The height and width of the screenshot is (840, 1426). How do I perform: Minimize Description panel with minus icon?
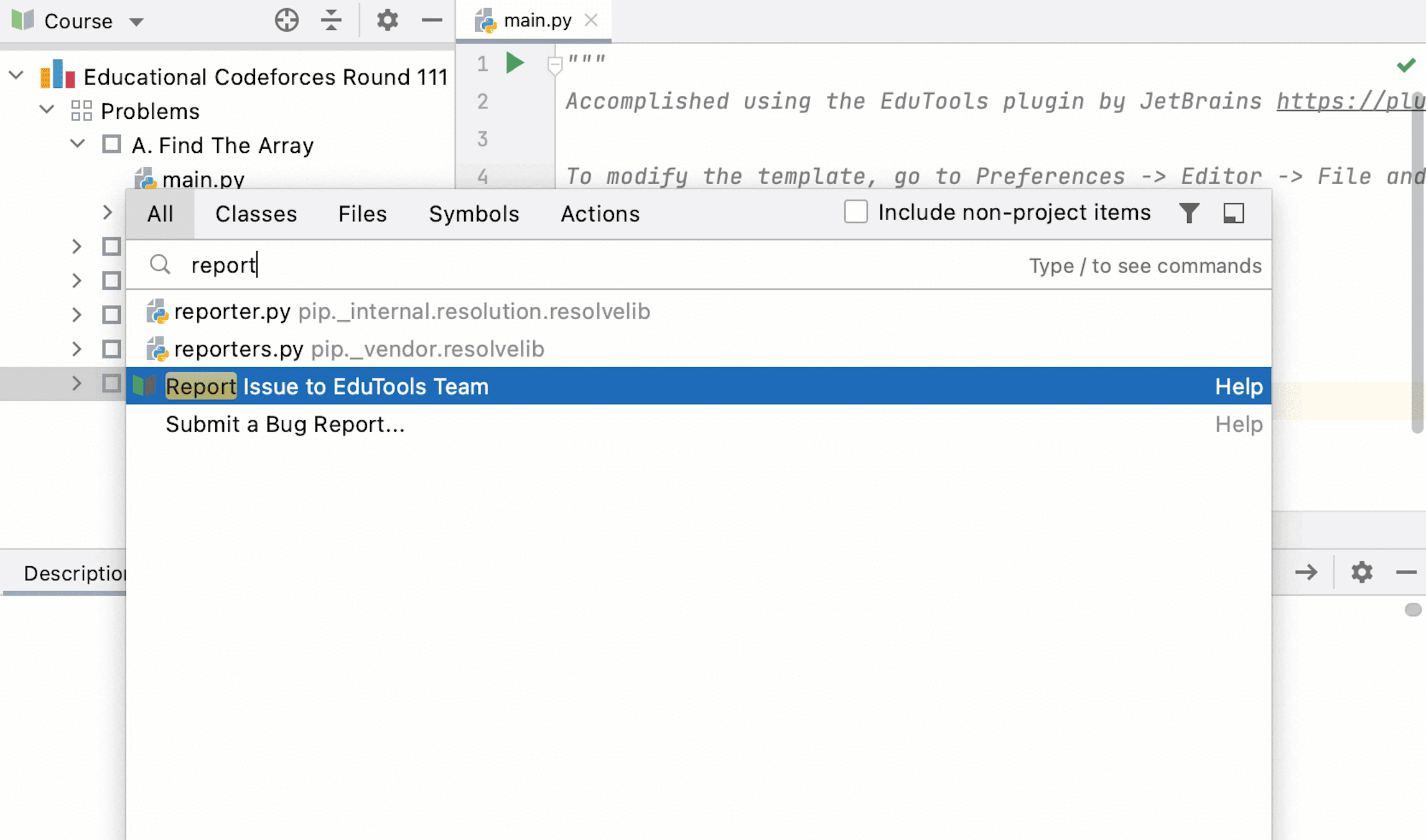tap(1406, 572)
